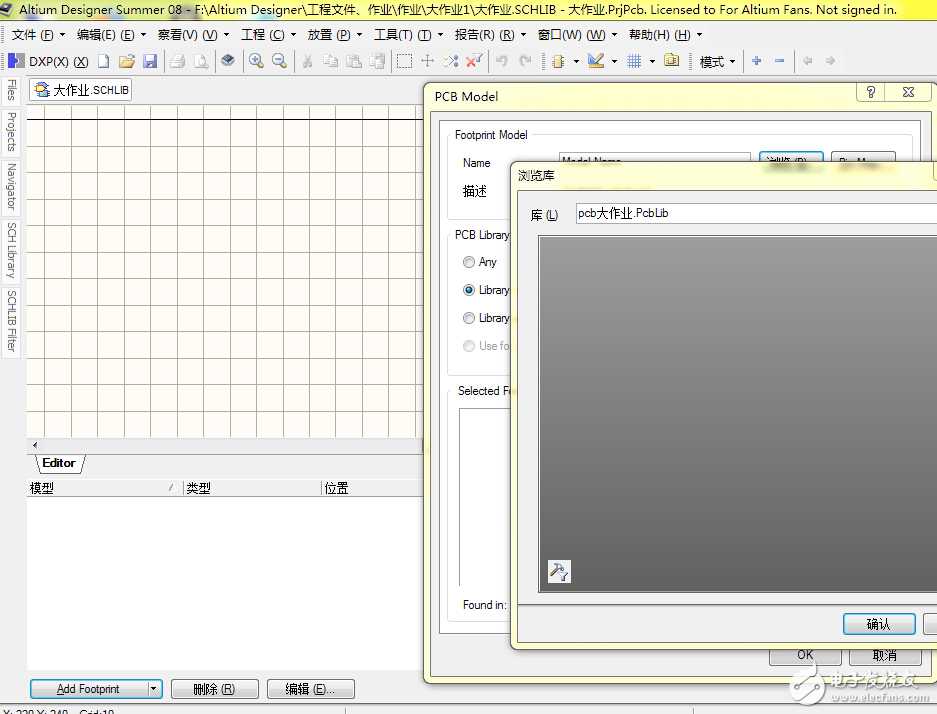Click the layers/workspace stack icon
Image resolution: width=937 pixels, height=714 pixels.
click(x=228, y=60)
